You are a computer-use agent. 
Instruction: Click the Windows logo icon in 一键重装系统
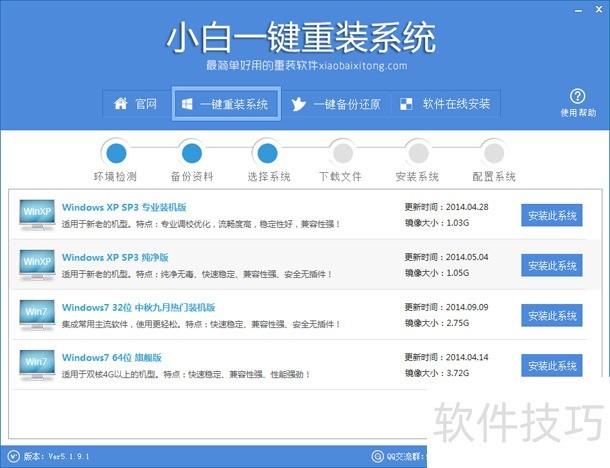pos(187,104)
